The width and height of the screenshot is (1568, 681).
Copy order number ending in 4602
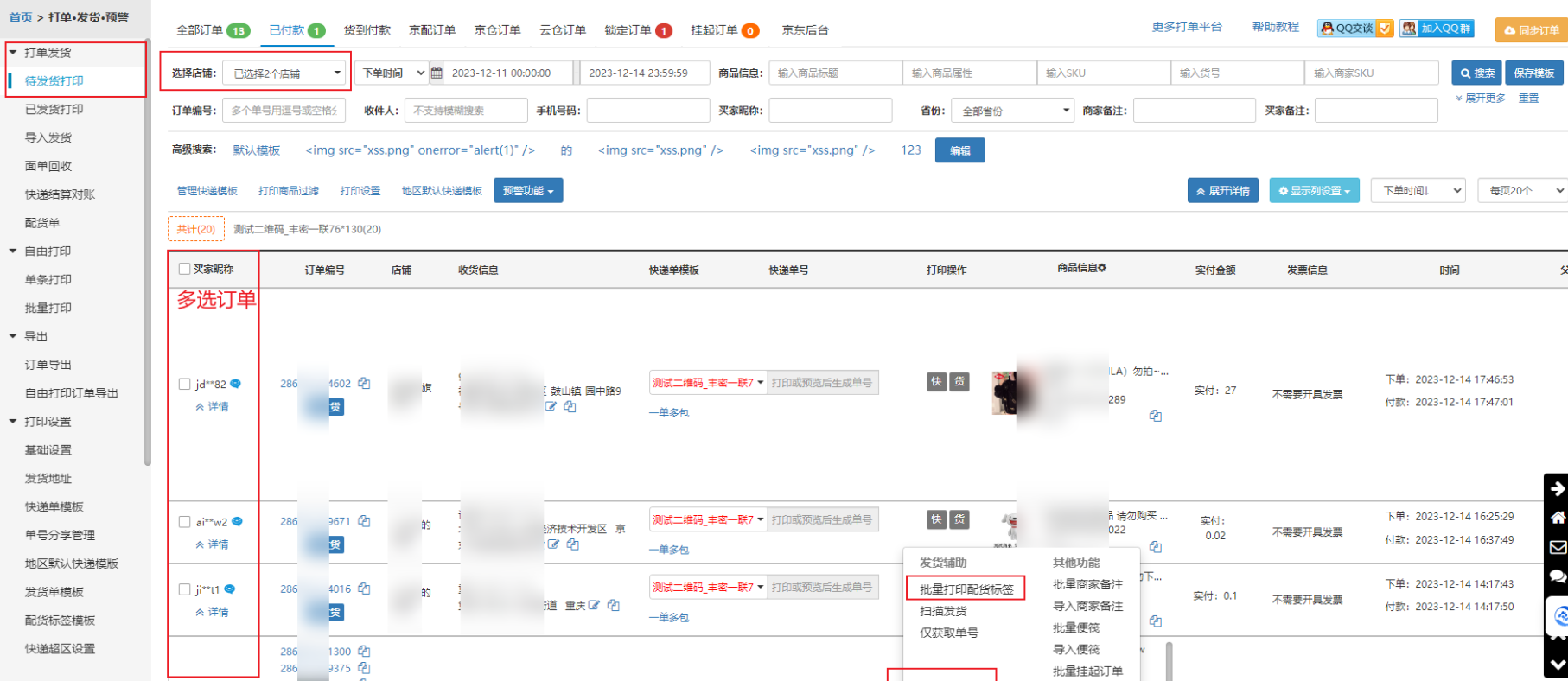point(364,383)
